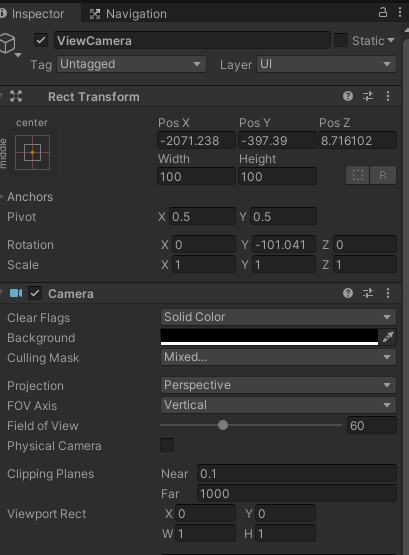Open Culling Mask dropdown showing Mixed
The image size is (409, 555).
278,357
